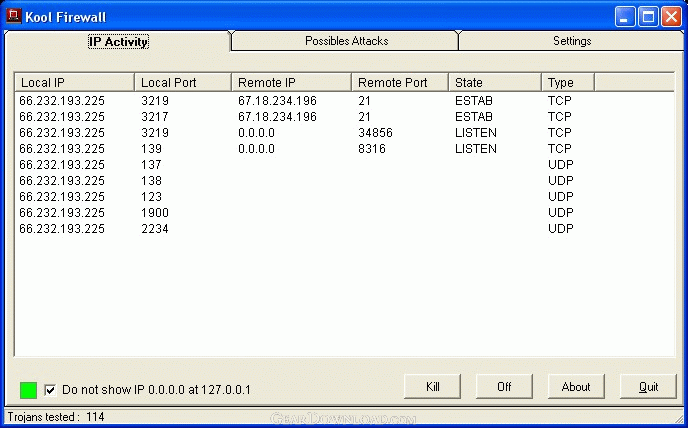
Task: Select the UDP row with port 137
Action: (344, 165)
